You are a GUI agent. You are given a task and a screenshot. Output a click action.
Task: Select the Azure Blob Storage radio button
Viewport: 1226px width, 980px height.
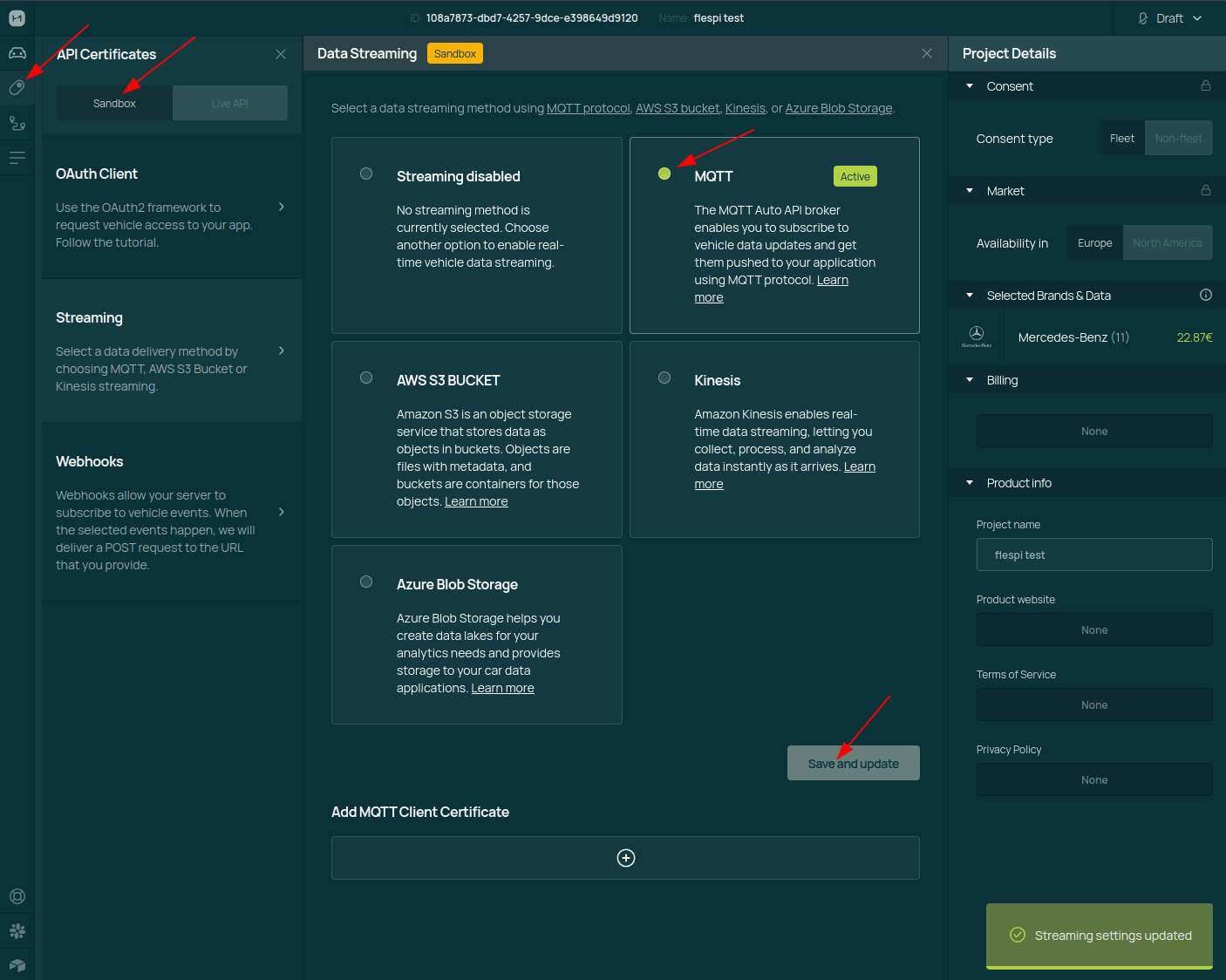point(366,582)
